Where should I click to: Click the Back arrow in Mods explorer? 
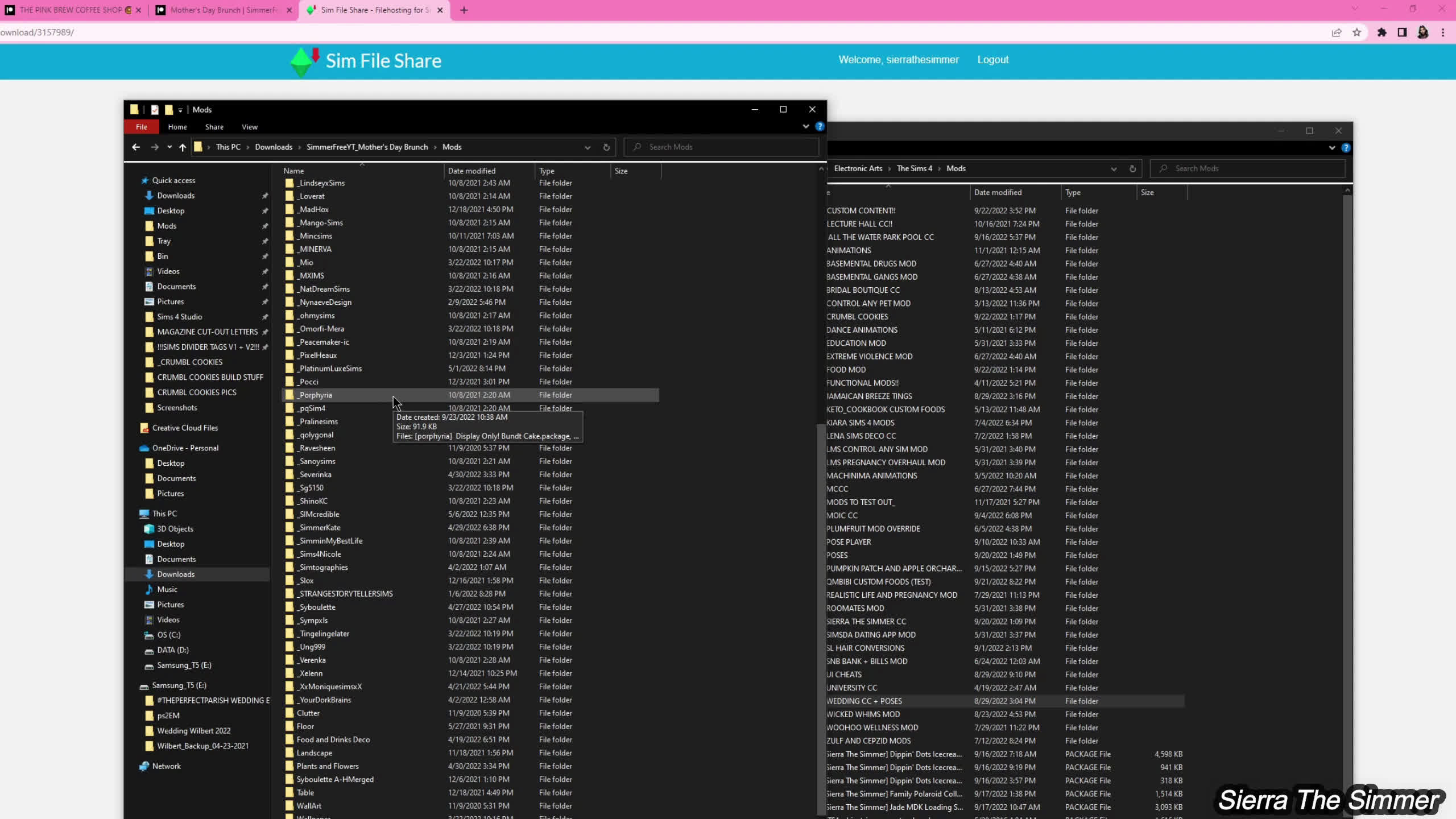point(135,147)
